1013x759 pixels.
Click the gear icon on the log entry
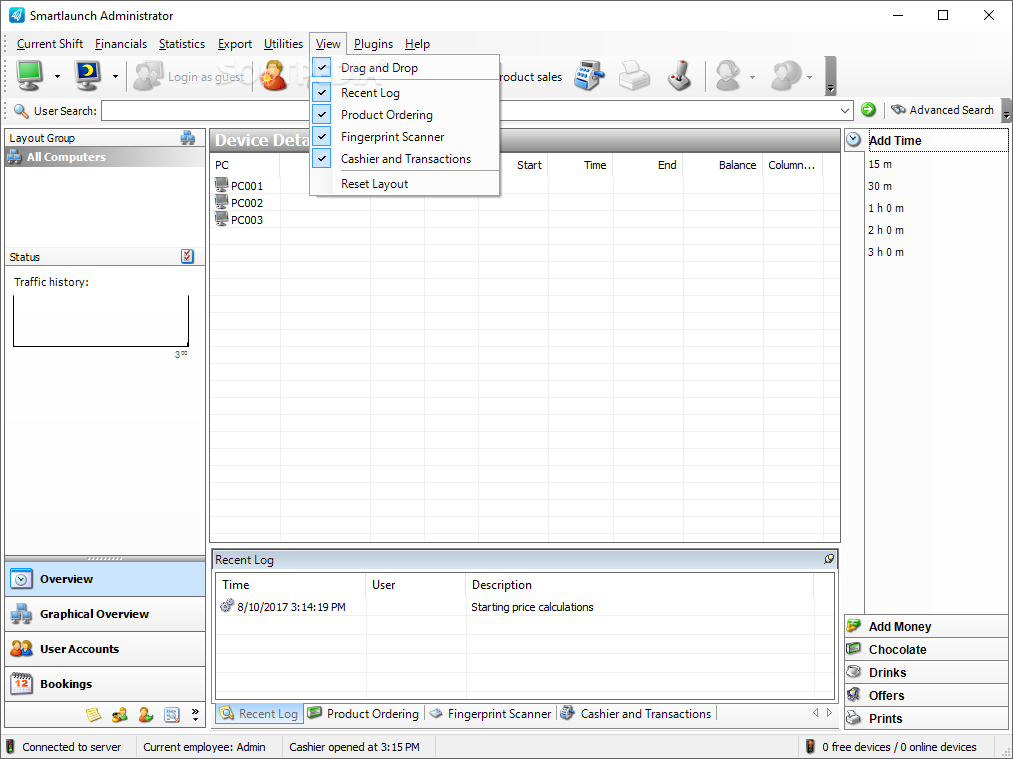point(227,606)
